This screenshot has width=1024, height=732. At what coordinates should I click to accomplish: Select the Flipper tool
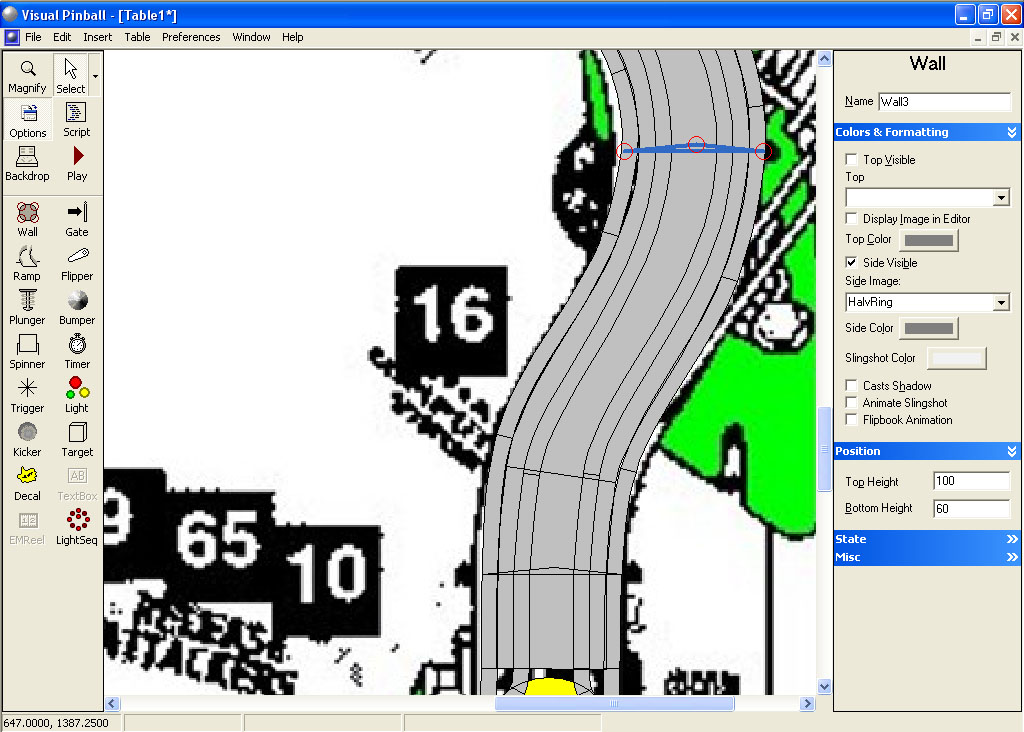click(77, 263)
